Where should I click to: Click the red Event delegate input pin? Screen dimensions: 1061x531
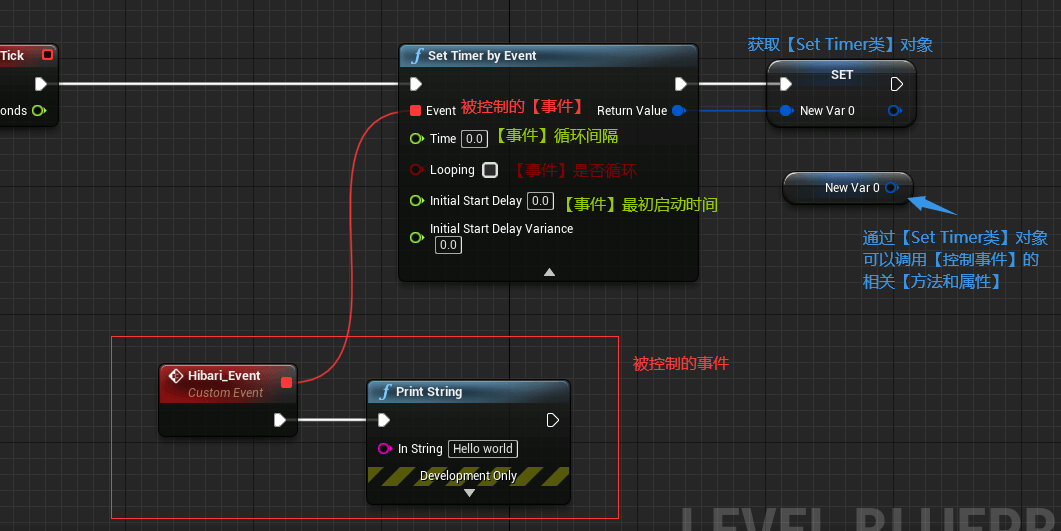[x=415, y=110]
